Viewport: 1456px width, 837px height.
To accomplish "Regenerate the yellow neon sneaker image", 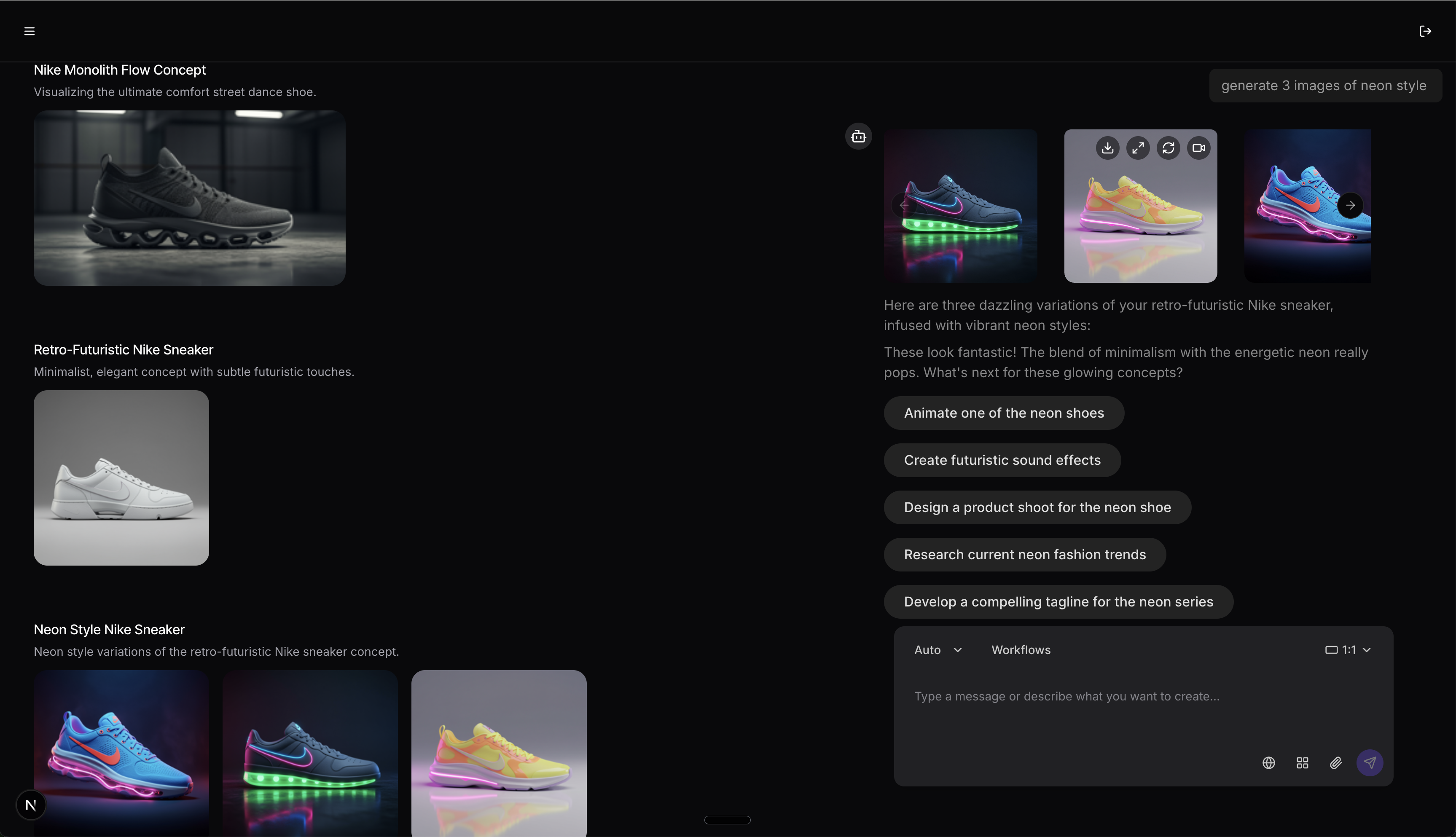I will pyautogui.click(x=1168, y=148).
